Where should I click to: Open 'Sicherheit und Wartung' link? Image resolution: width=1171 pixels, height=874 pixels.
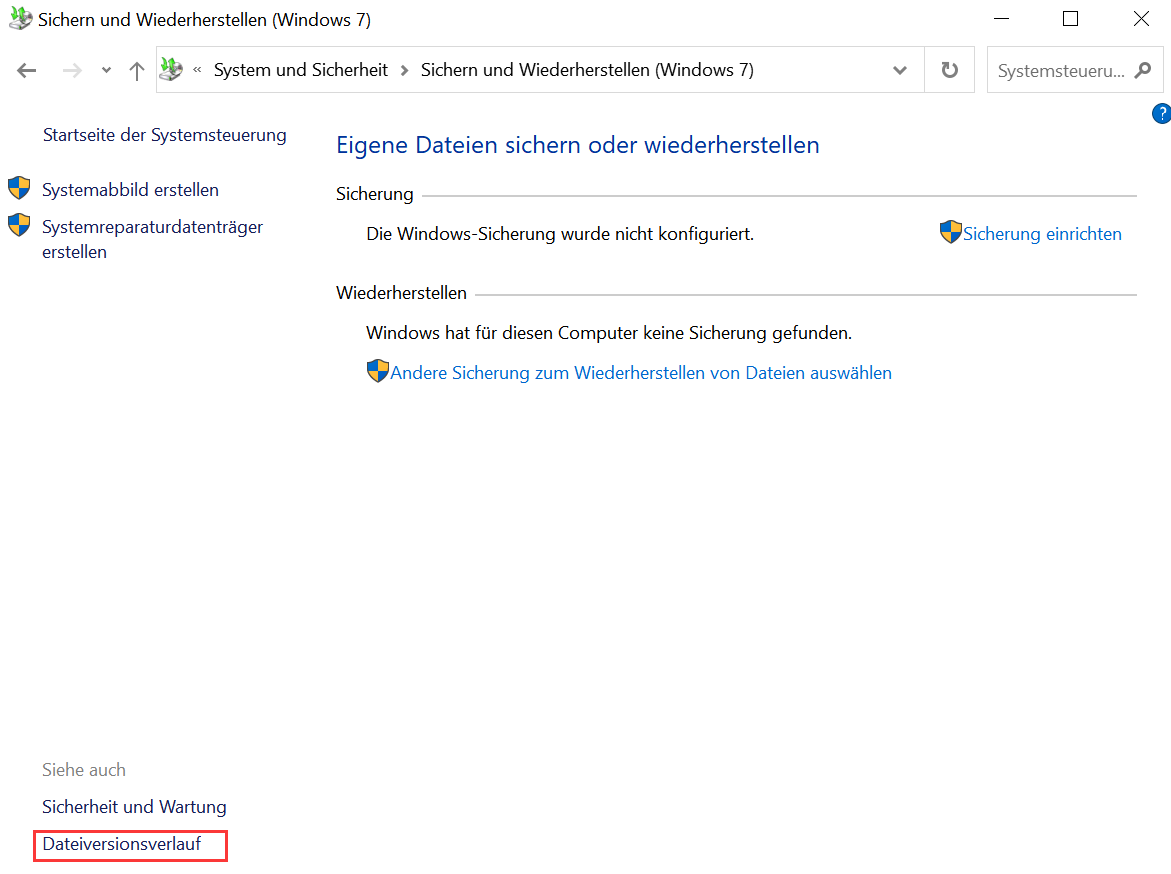click(134, 807)
